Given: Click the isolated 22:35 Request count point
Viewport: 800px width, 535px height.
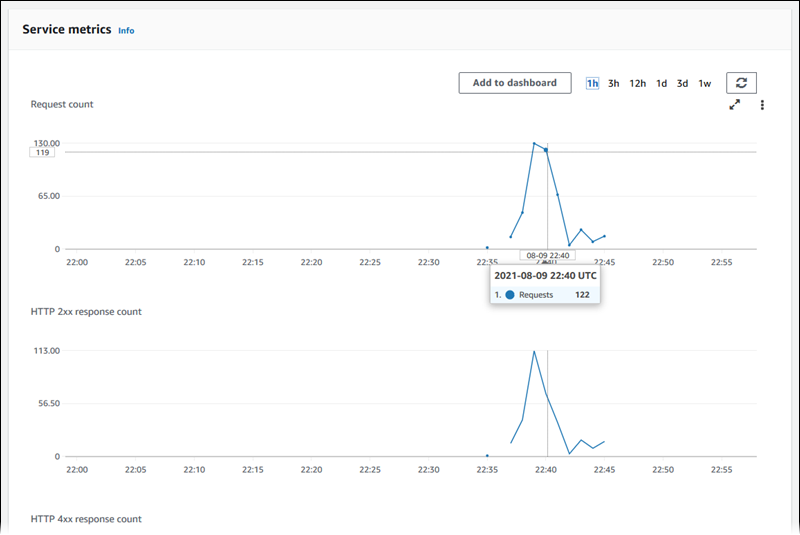Looking at the screenshot, I should point(487,247).
